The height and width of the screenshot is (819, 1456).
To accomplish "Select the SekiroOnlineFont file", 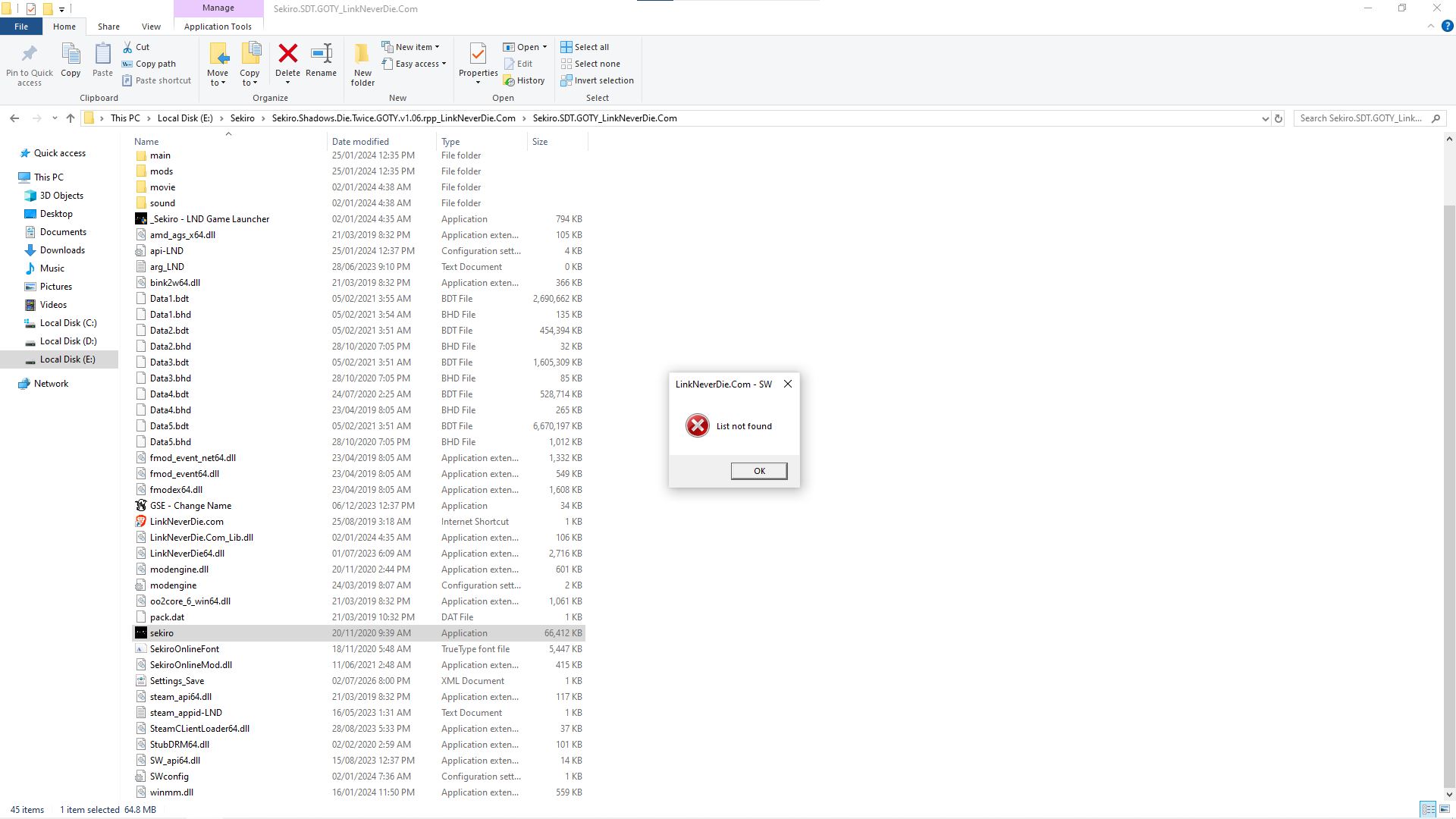I will [184, 649].
